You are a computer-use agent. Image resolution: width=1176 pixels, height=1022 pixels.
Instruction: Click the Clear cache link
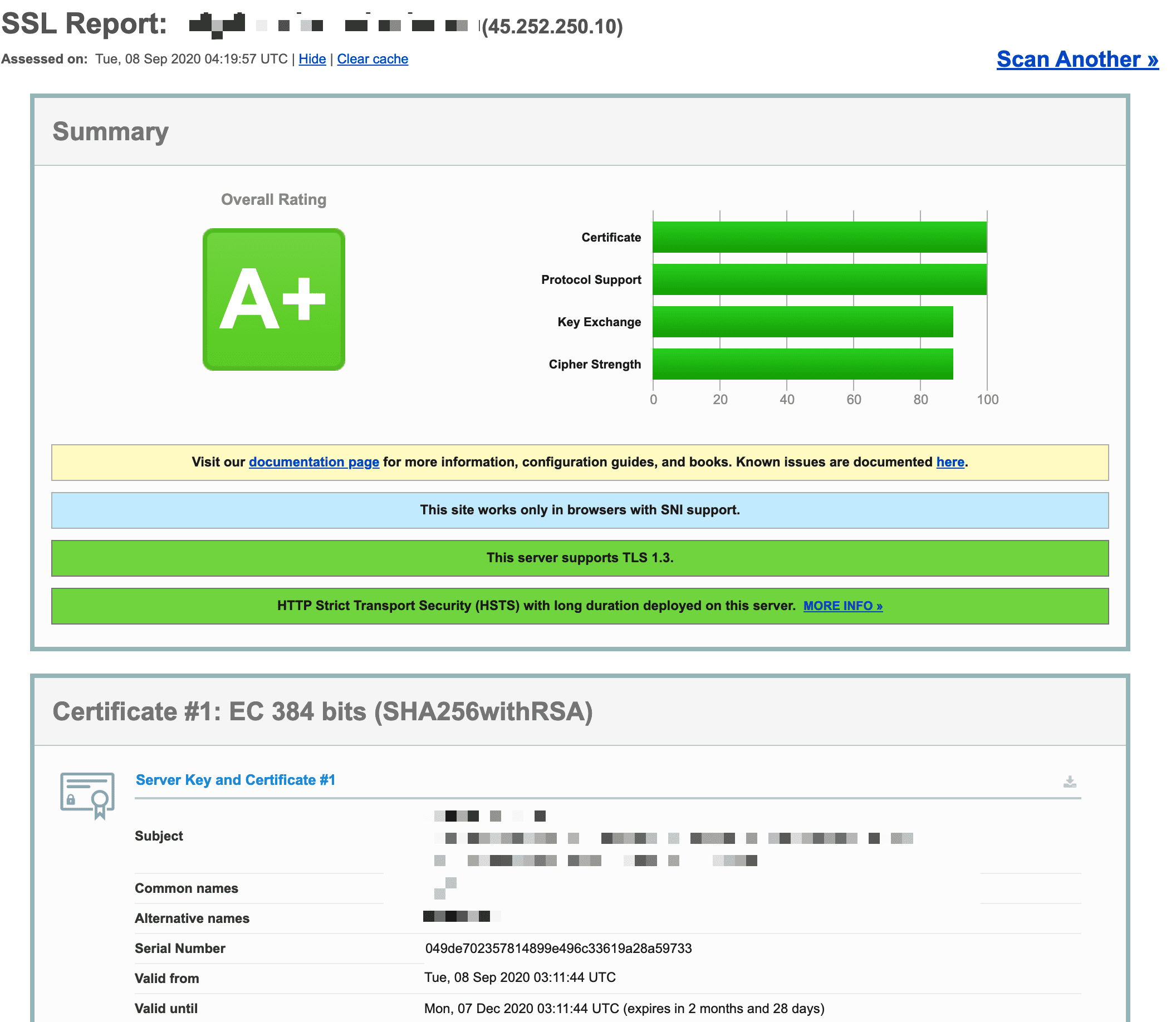(372, 59)
